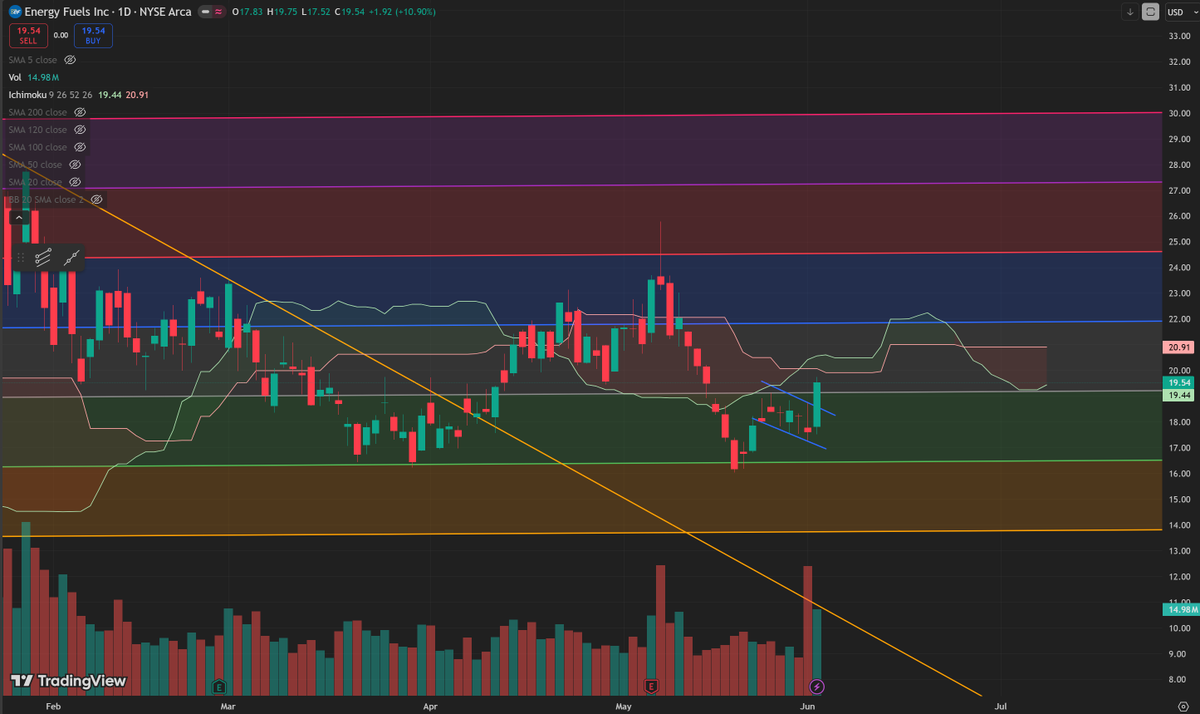Open the purple lightning event marker in June
Screen dimensions: 1200x714
(817, 686)
